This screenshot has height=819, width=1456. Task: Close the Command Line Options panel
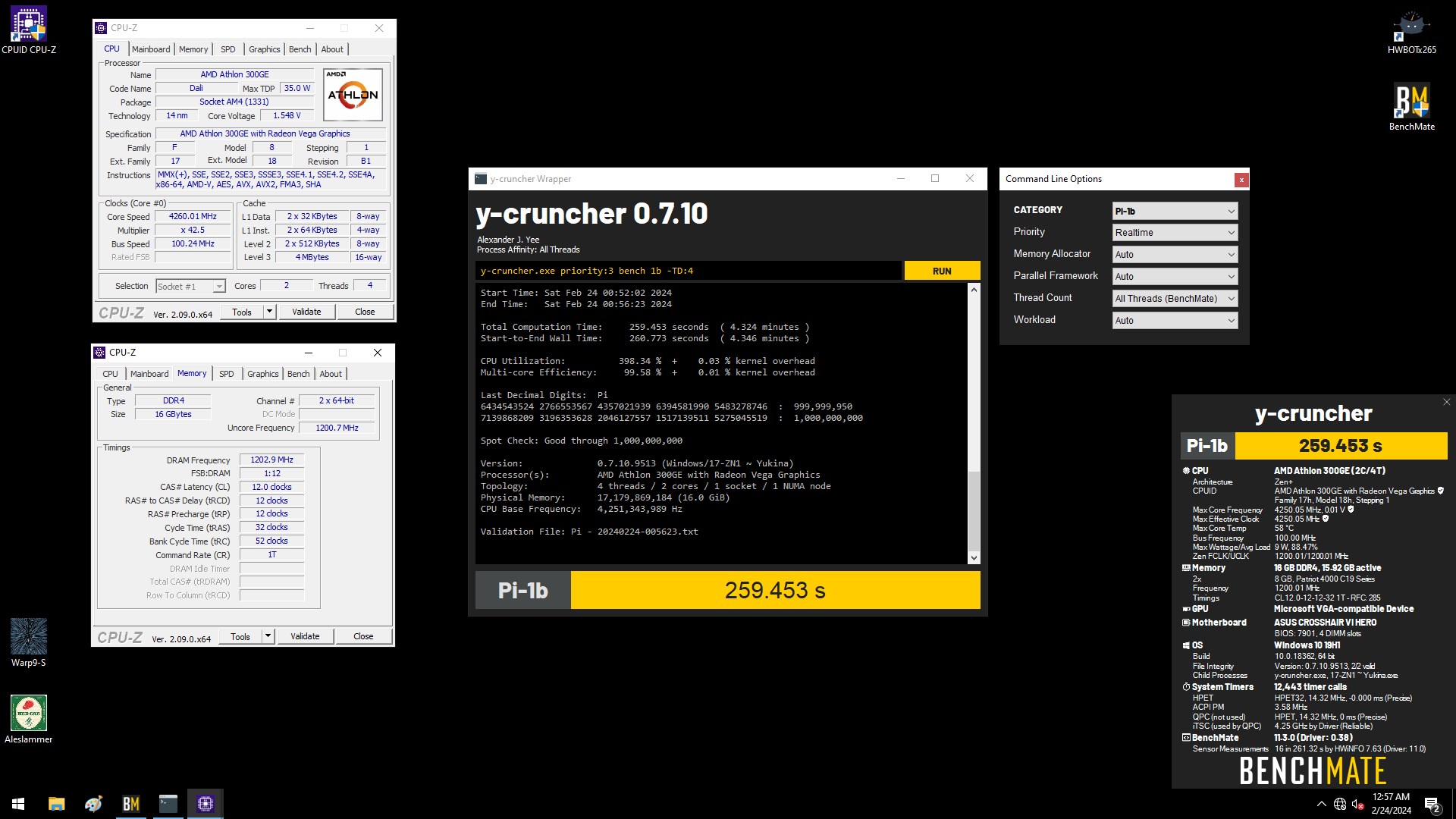[1241, 180]
